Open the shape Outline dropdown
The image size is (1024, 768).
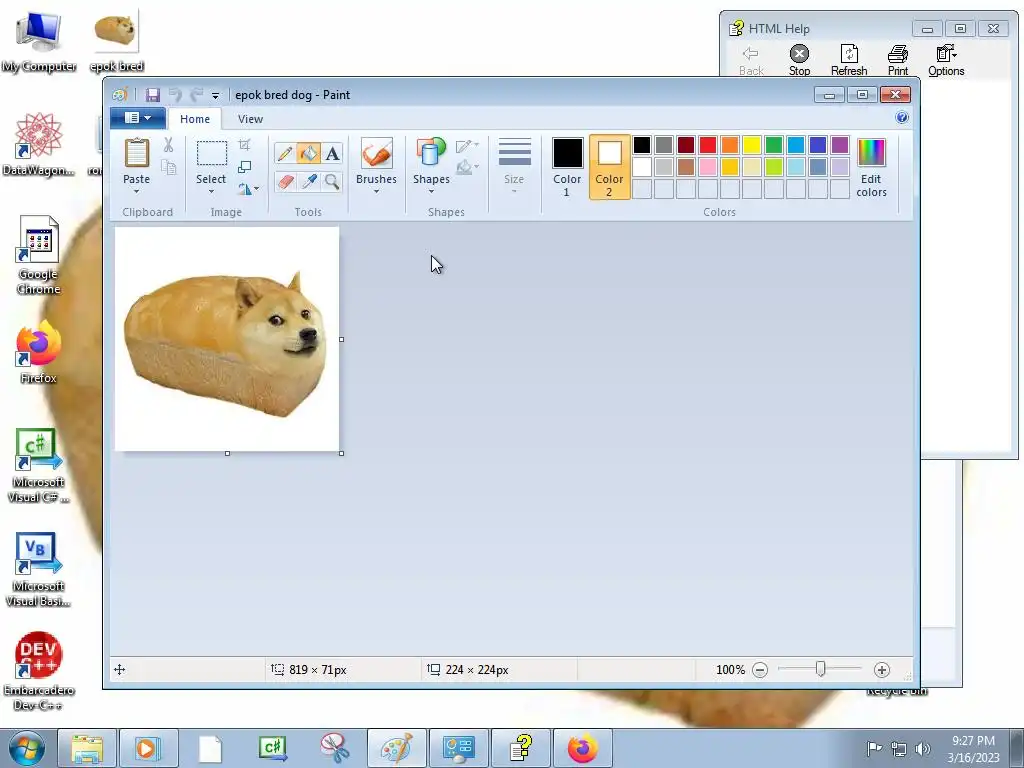[468, 145]
